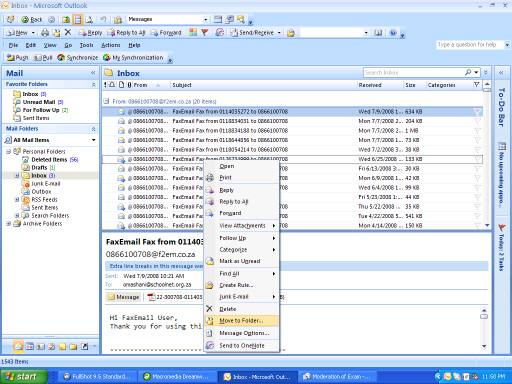The image size is (512, 384).
Task: Toggle follow-up flag on 634 KB message
Action: point(478,112)
